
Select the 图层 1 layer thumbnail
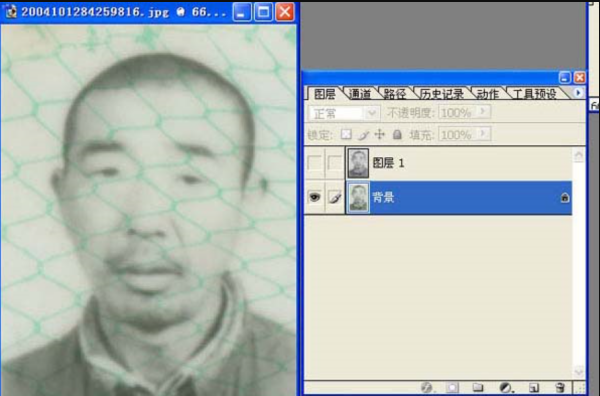pos(358,163)
